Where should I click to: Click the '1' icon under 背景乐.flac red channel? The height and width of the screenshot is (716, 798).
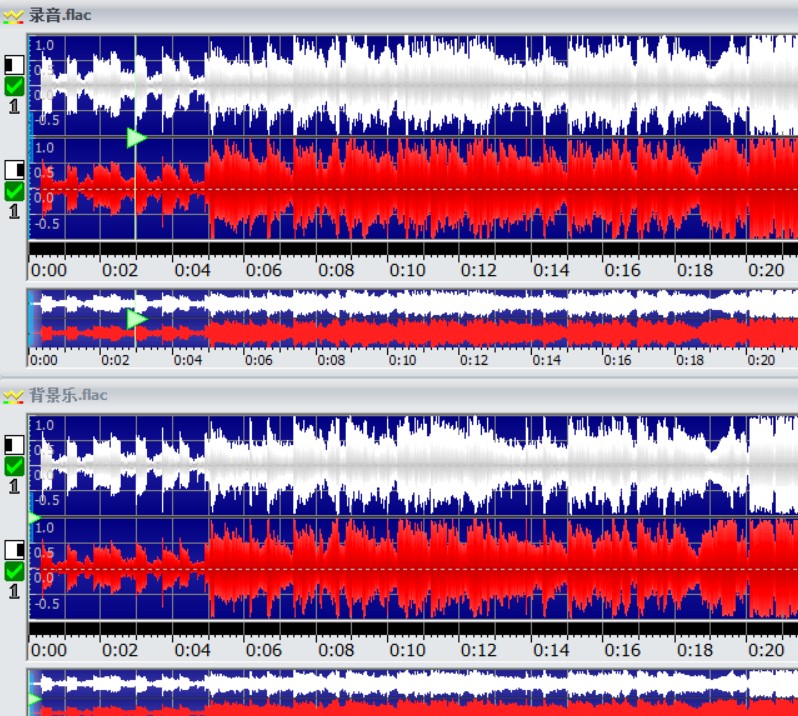pyautogui.click(x=14, y=591)
